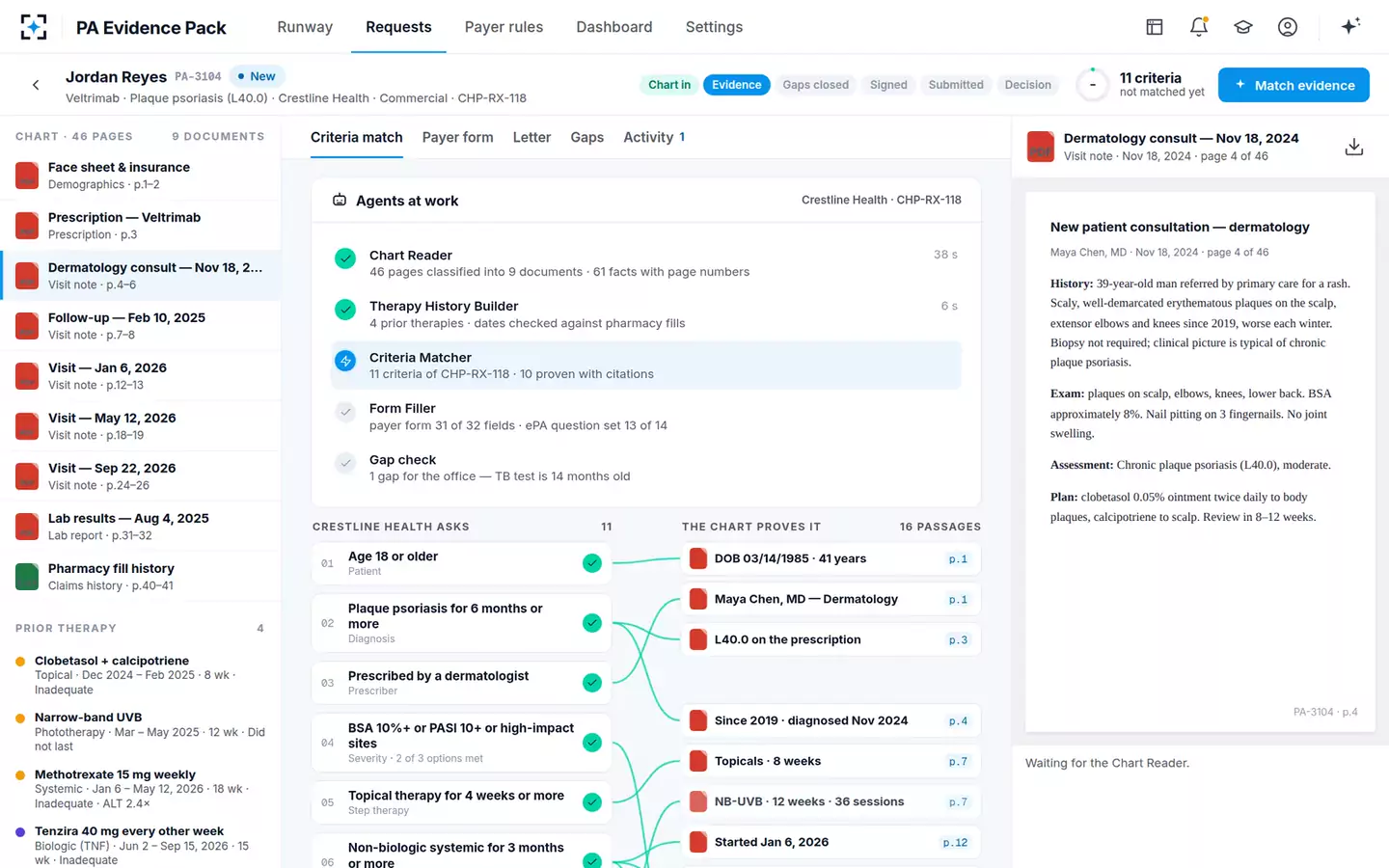Click the Pharmacy fill history green file icon
The width and height of the screenshot is (1389, 868).
(x=27, y=577)
